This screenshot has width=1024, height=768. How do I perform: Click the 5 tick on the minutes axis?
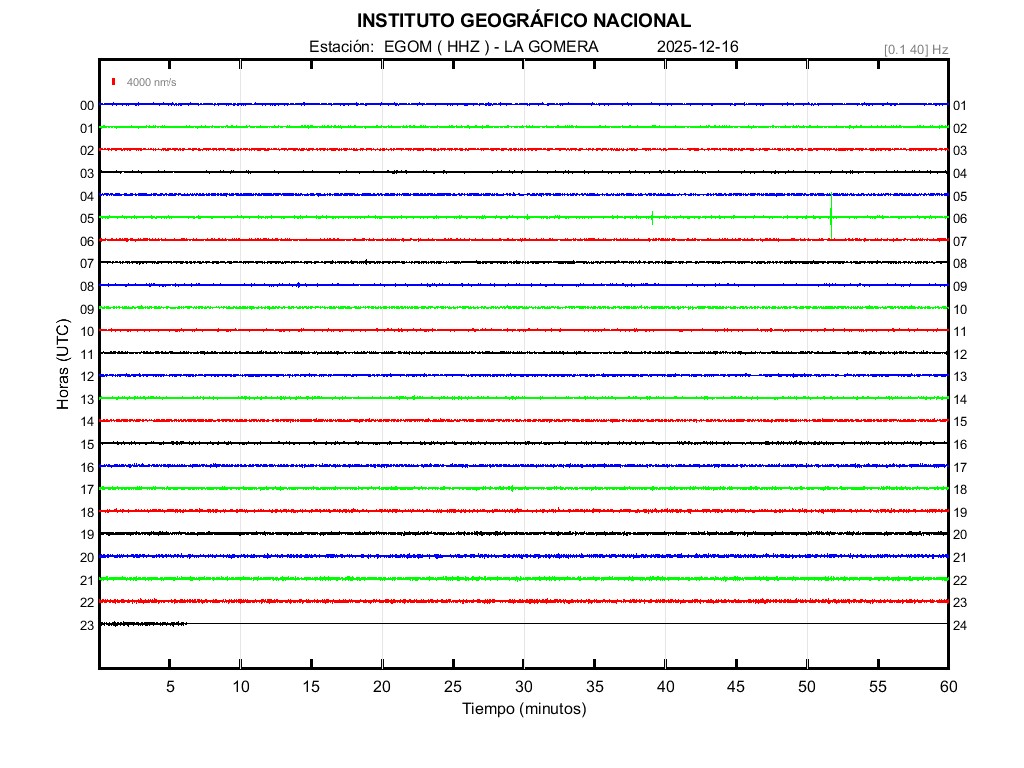tap(170, 687)
